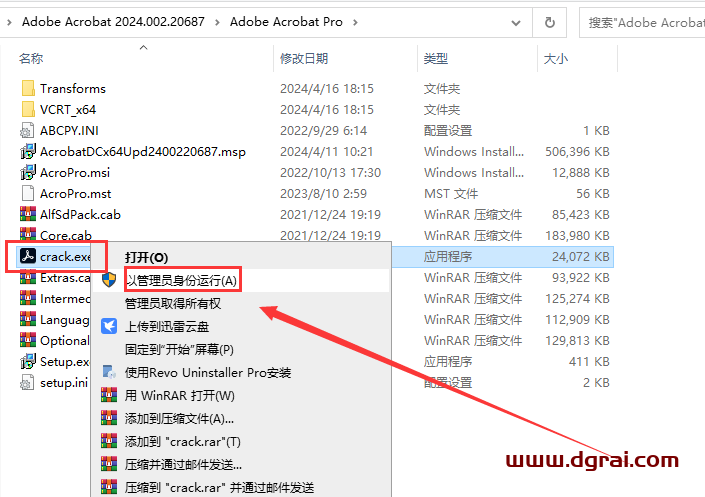The width and height of the screenshot is (705, 497).
Task: Select the AcrobatDCx64Upd2400220687.msp installer icon
Action: pyautogui.click(x=27, y=152)
